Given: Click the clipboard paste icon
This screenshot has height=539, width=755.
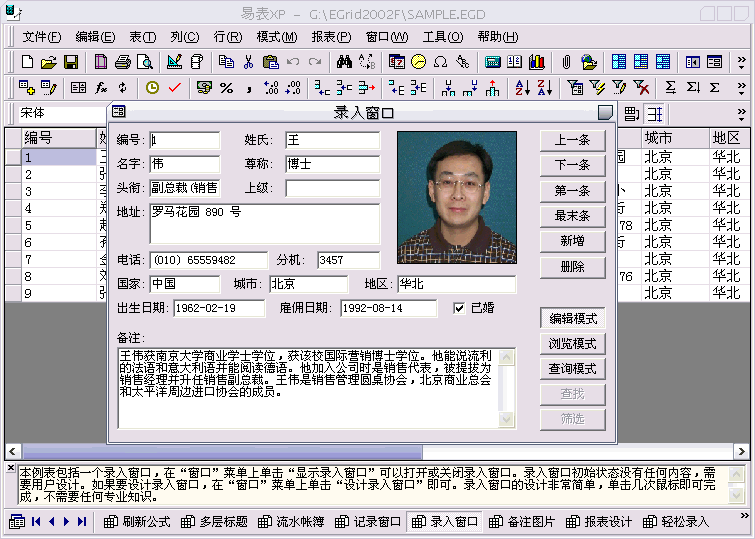Looking at the screenshot, I should tap(271, 62).
